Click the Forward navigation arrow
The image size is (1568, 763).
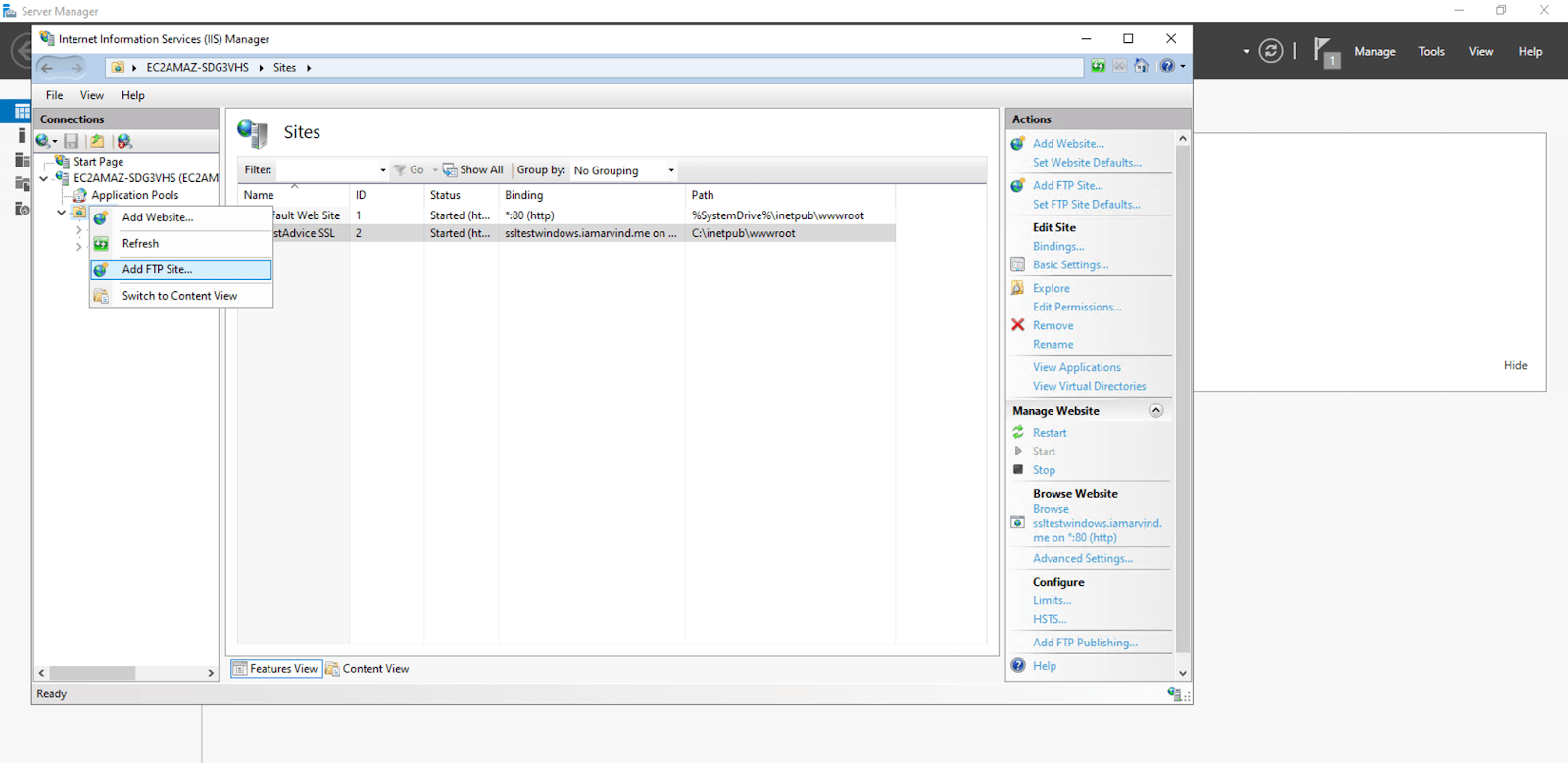pyautogui.click(x=76, y=68)
